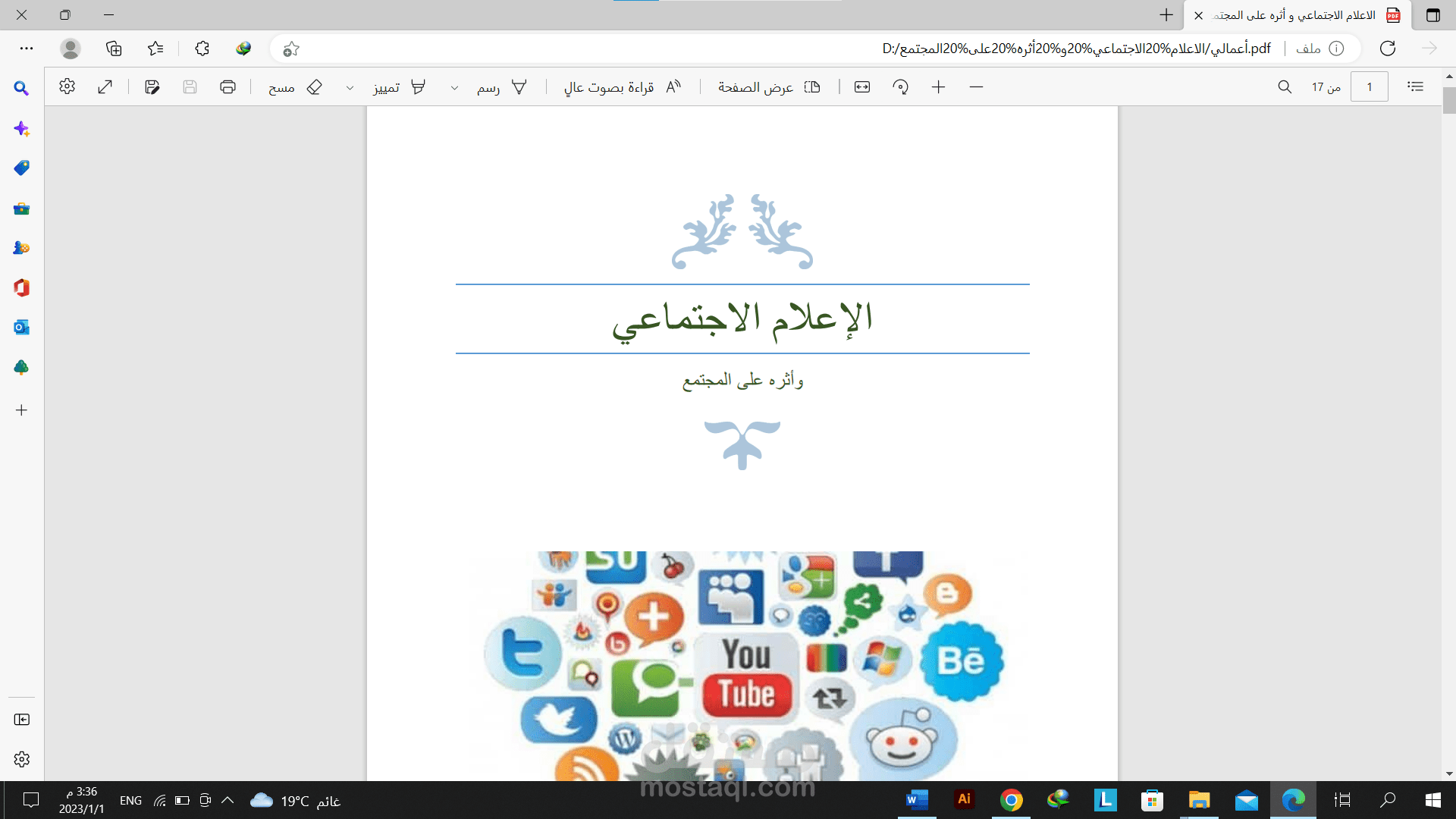Toggle the sidebar hide panel icon

[x=21, y=720]
